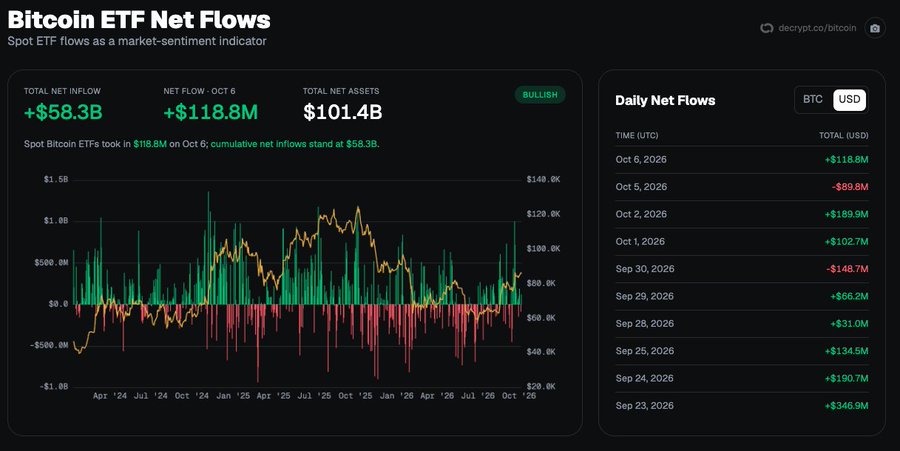Screen dimensions: 900x451
Task: Click the summary sentence under the stats
Action: point(201,144)
